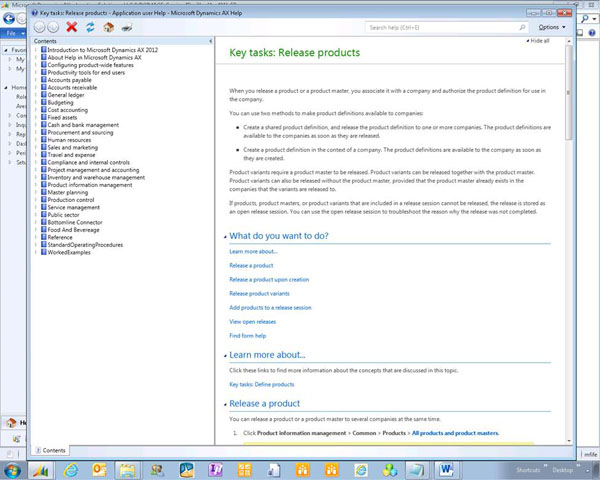The image size is (600, 480).
Task: Follow the Find form help link
Action: pos(248,336)
